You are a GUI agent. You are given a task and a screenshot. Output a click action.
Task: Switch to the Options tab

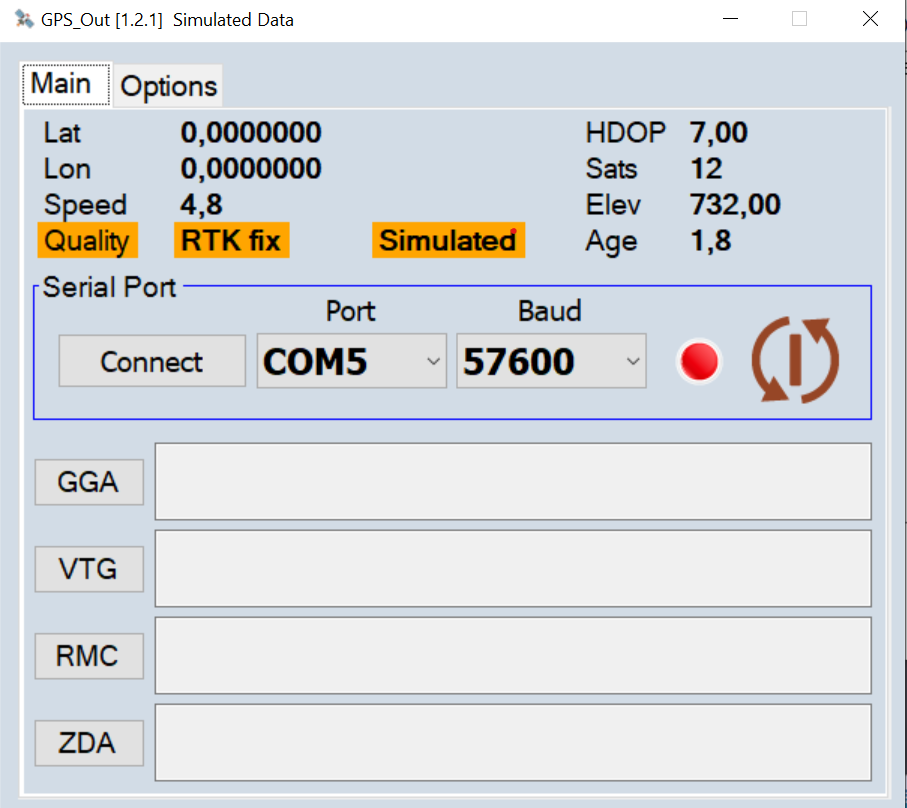(x=168, y=87)
